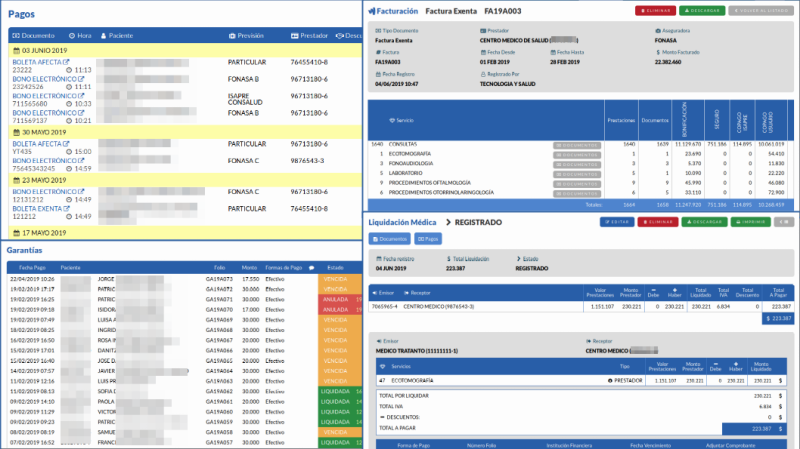The width and height of the screenshot is (800, 449).
Task: Click comment bubble icon in Garantías header
Action: (311, 268)
